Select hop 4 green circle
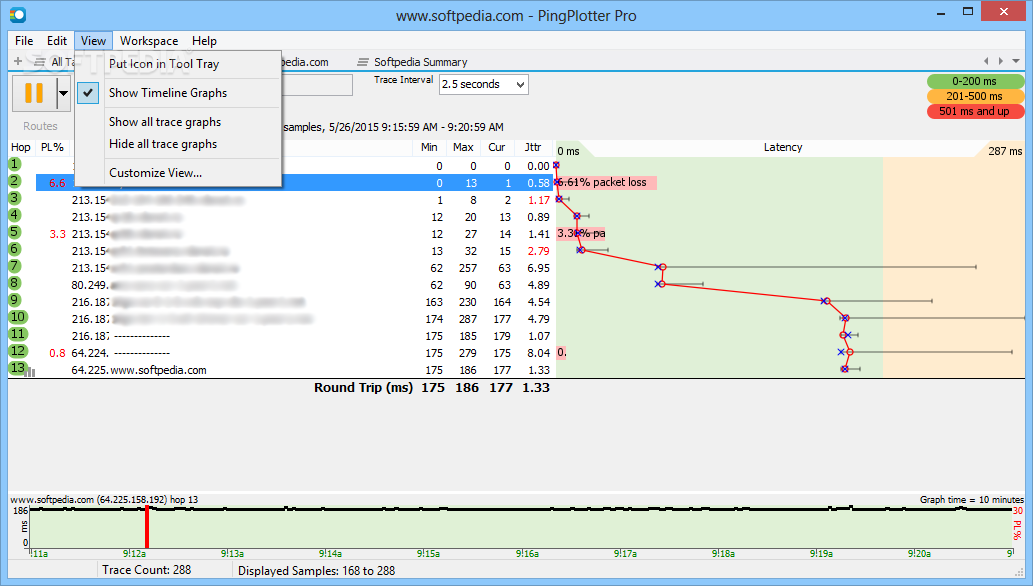 pyautogui.click(x=15, y=215)
